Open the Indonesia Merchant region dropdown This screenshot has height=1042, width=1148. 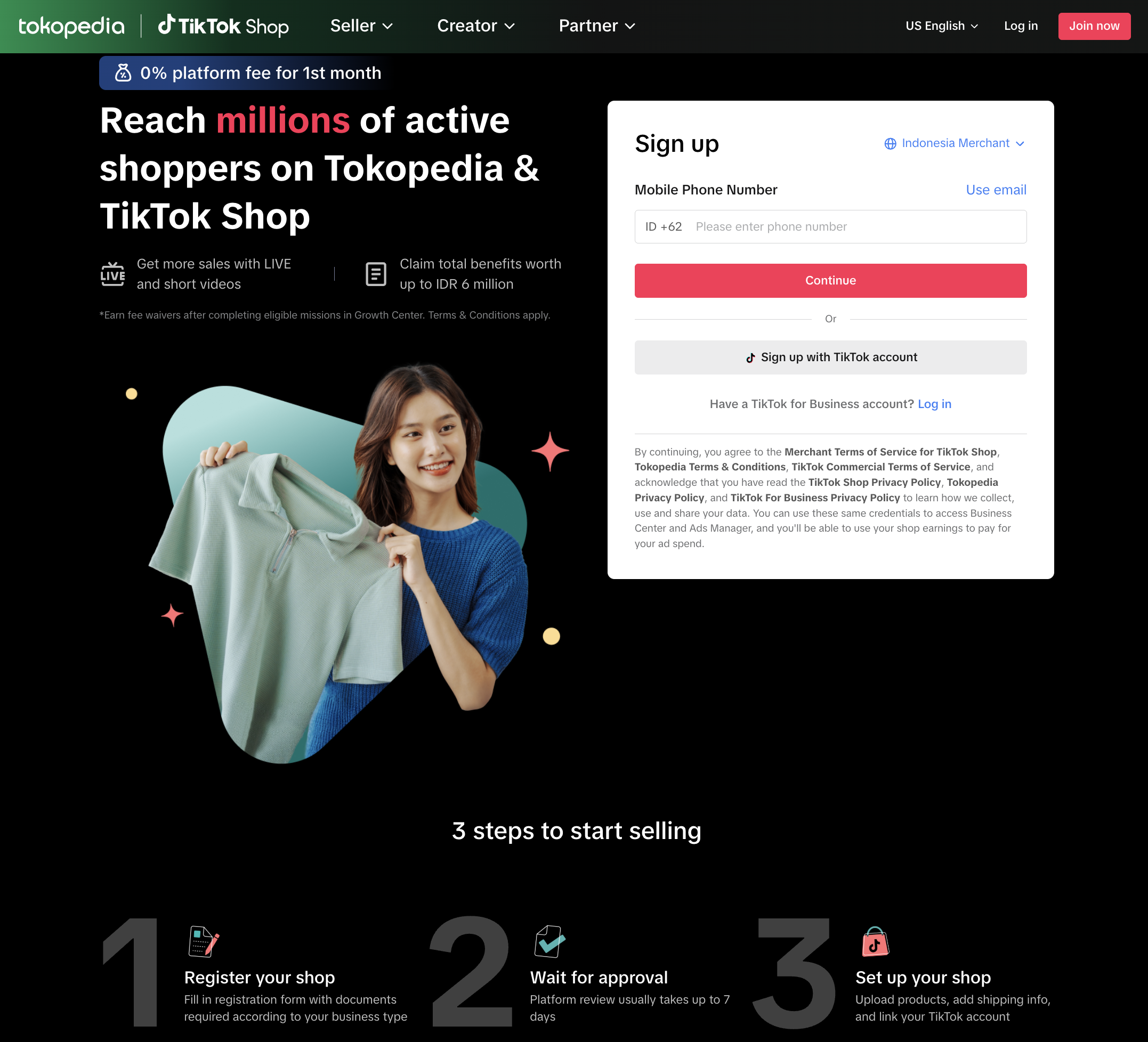pyautogui.click(x=955, y=143)
